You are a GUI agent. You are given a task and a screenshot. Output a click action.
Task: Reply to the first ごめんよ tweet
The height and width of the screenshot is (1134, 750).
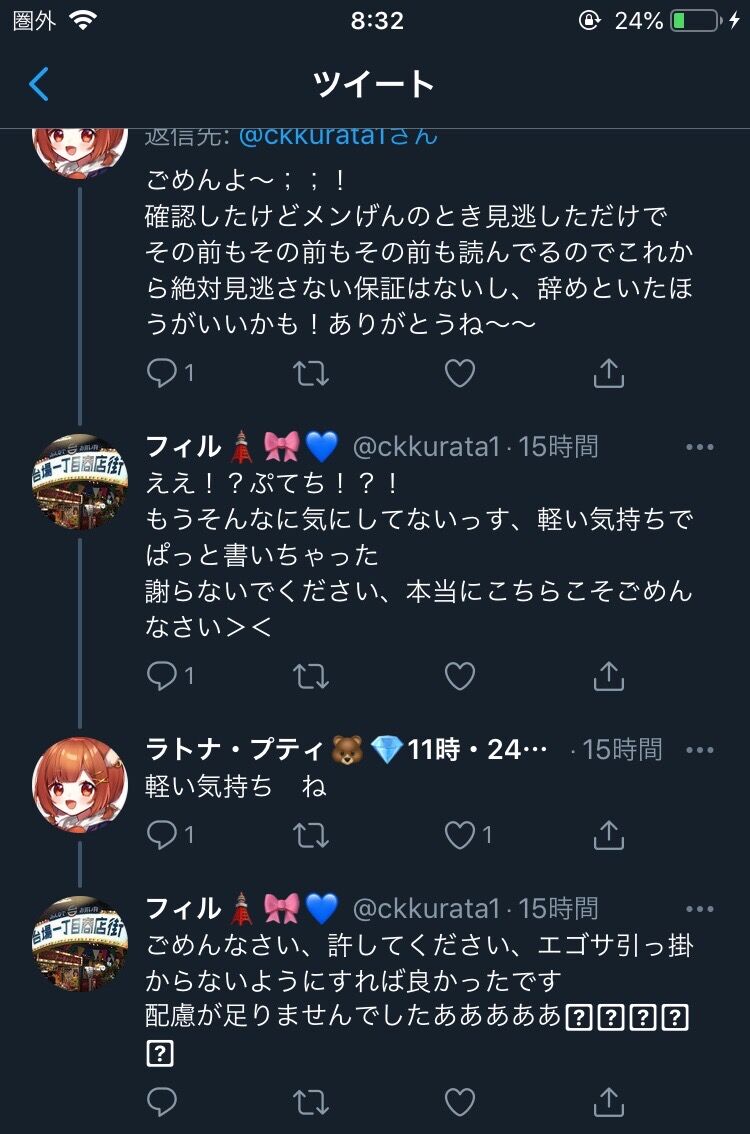[x=161, y=374]
